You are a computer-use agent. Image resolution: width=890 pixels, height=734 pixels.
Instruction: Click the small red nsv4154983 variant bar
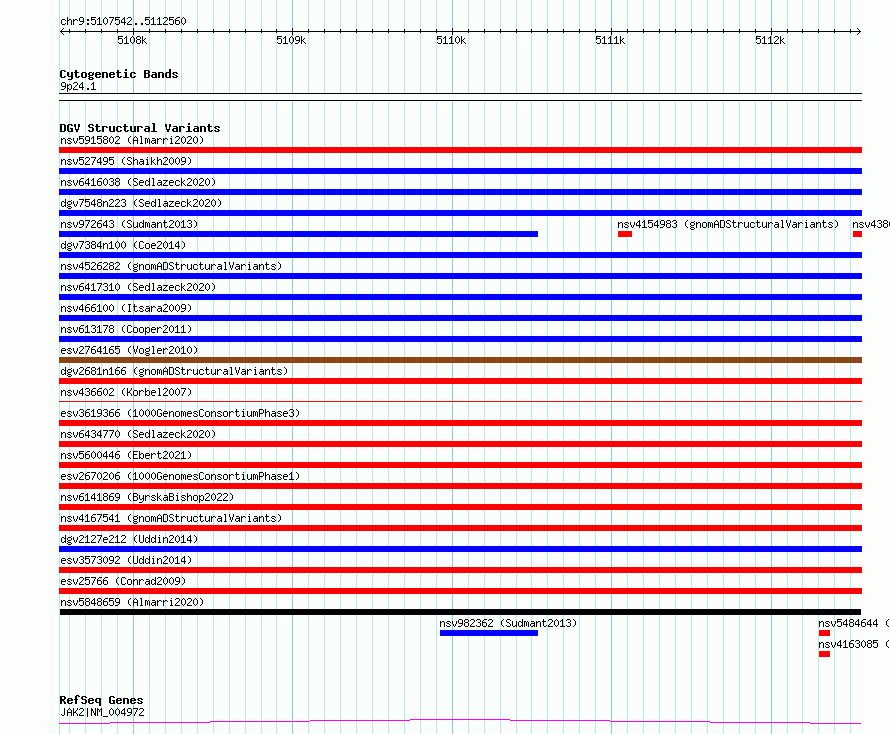coord(625,234)
